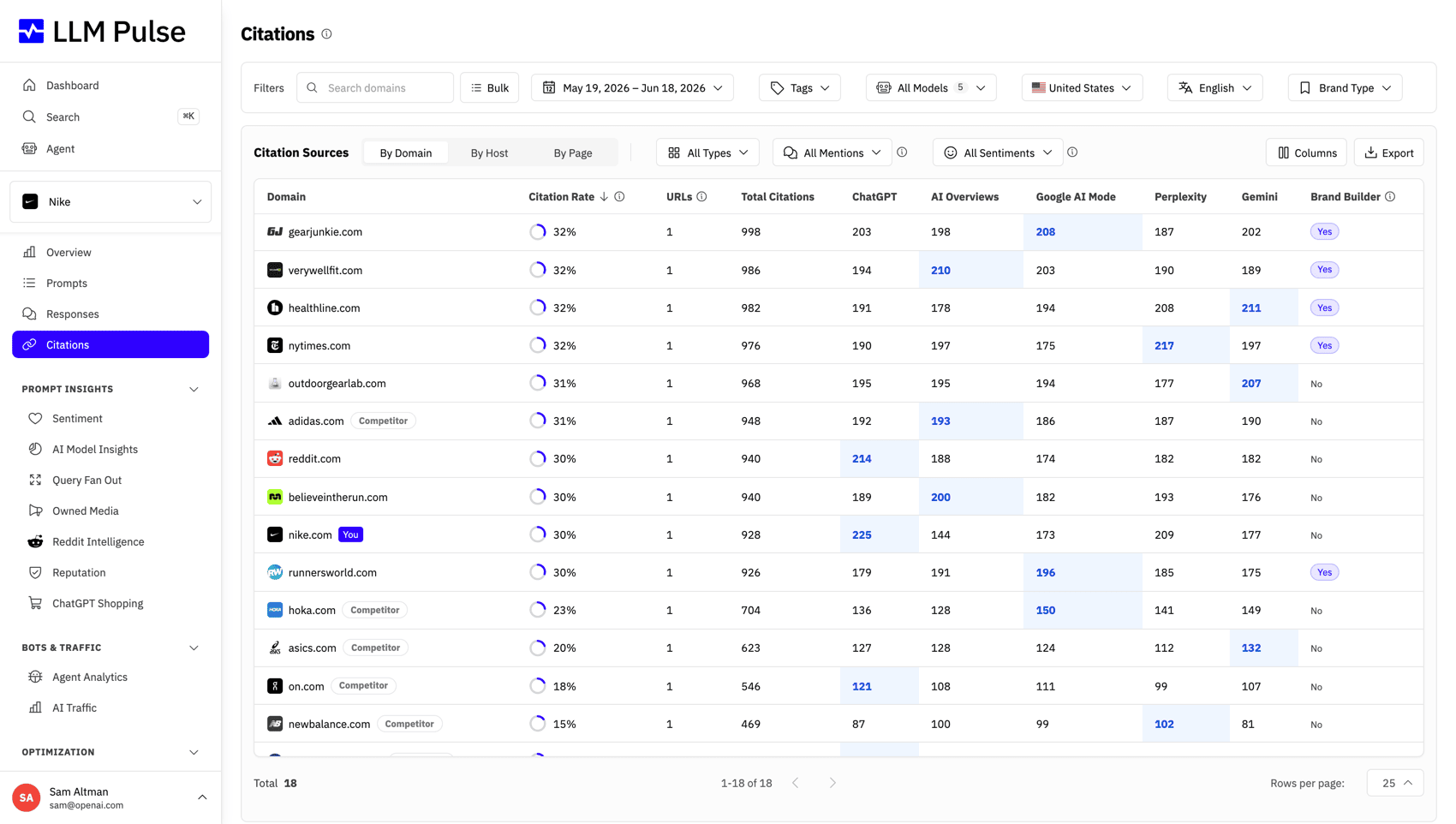Screen dimensions: 1456x824
Task: Collapse the Bots & Traffic section
Action: point(194,648)
